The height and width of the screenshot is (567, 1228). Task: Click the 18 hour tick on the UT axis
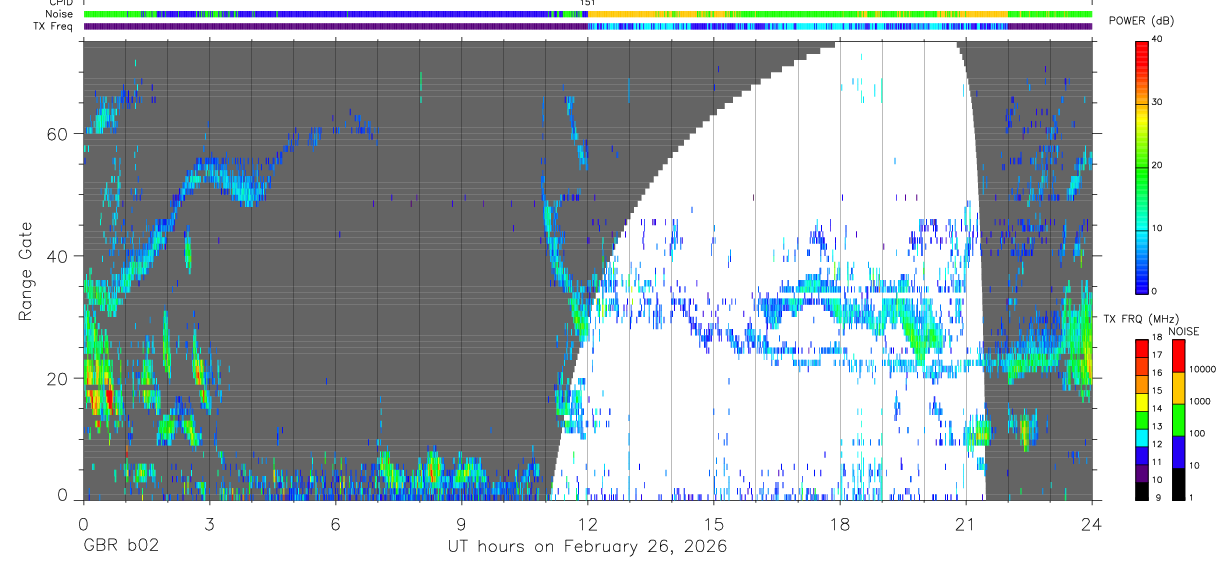(840, 522)
